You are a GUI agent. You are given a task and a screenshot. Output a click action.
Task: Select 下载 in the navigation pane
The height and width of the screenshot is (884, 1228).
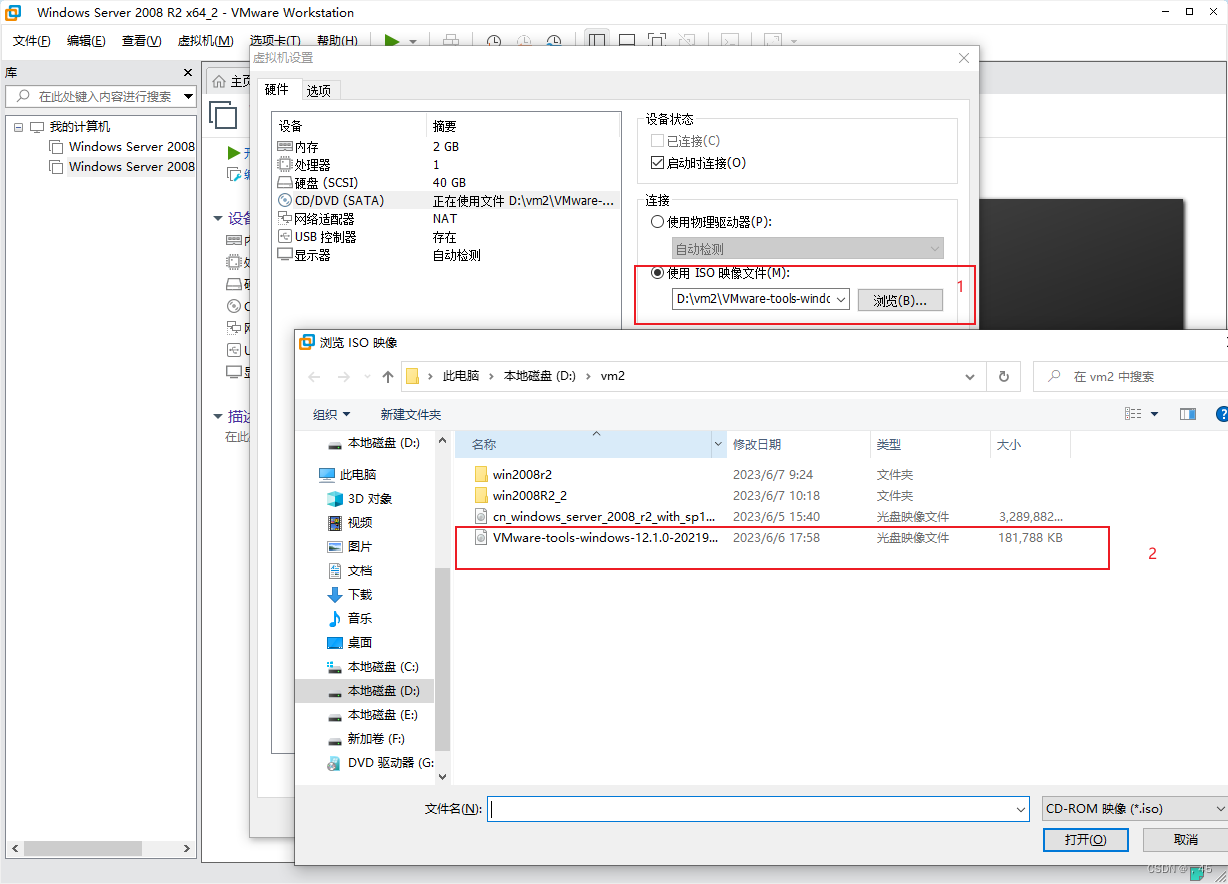(359, 594)
